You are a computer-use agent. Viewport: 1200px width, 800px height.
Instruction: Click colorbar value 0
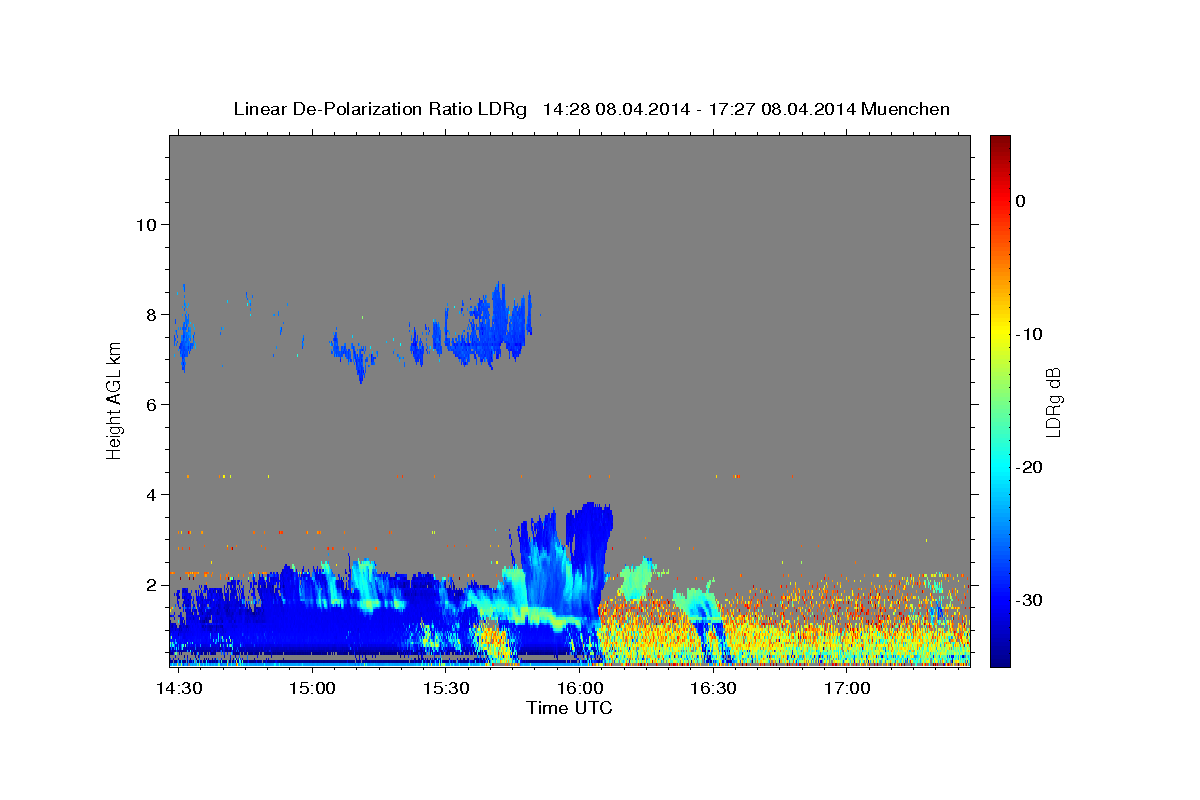tap(1020, 201)
